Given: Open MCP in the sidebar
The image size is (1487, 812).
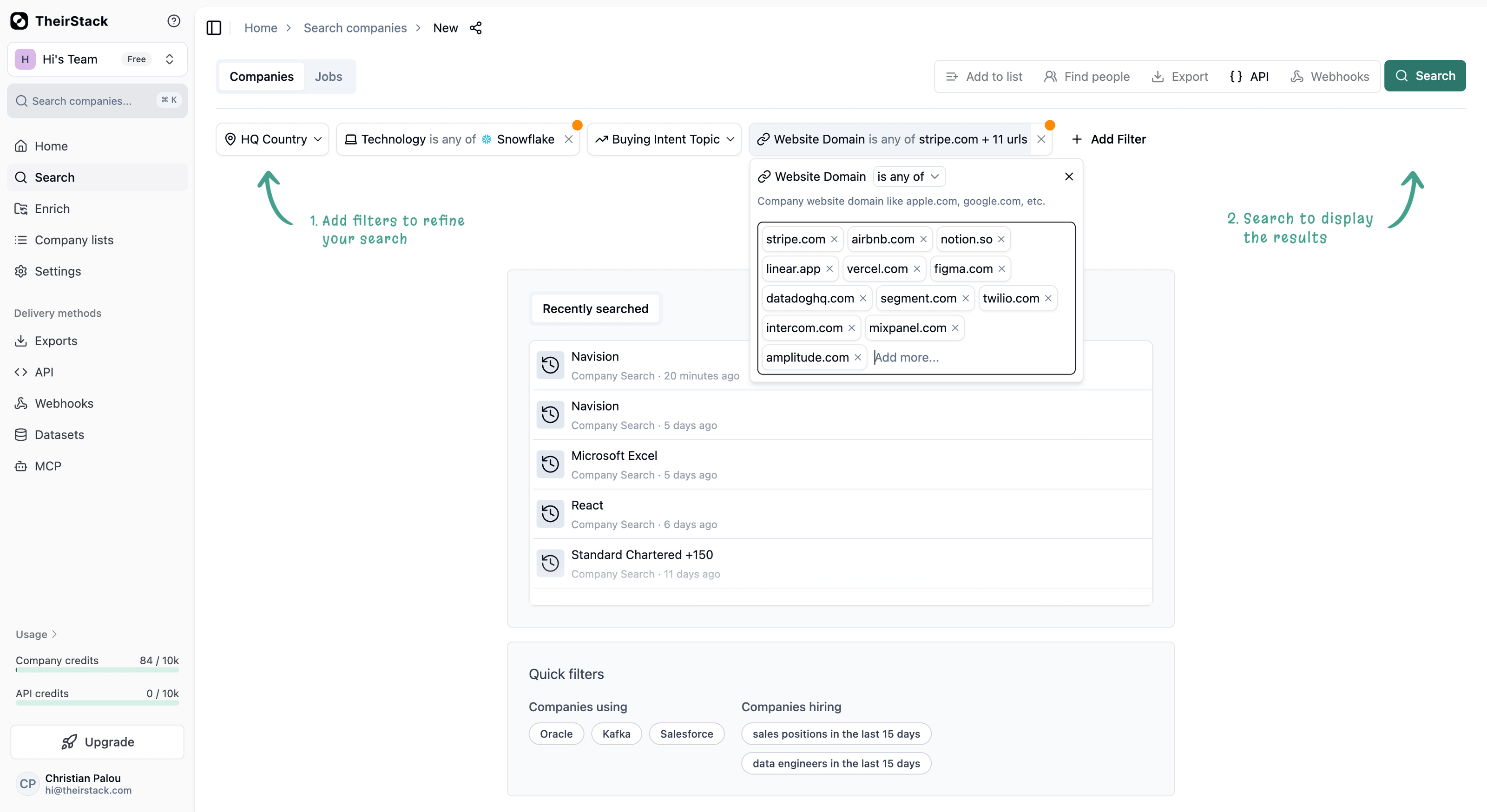Looking at the screenshot, I should (x=97, y=466).
